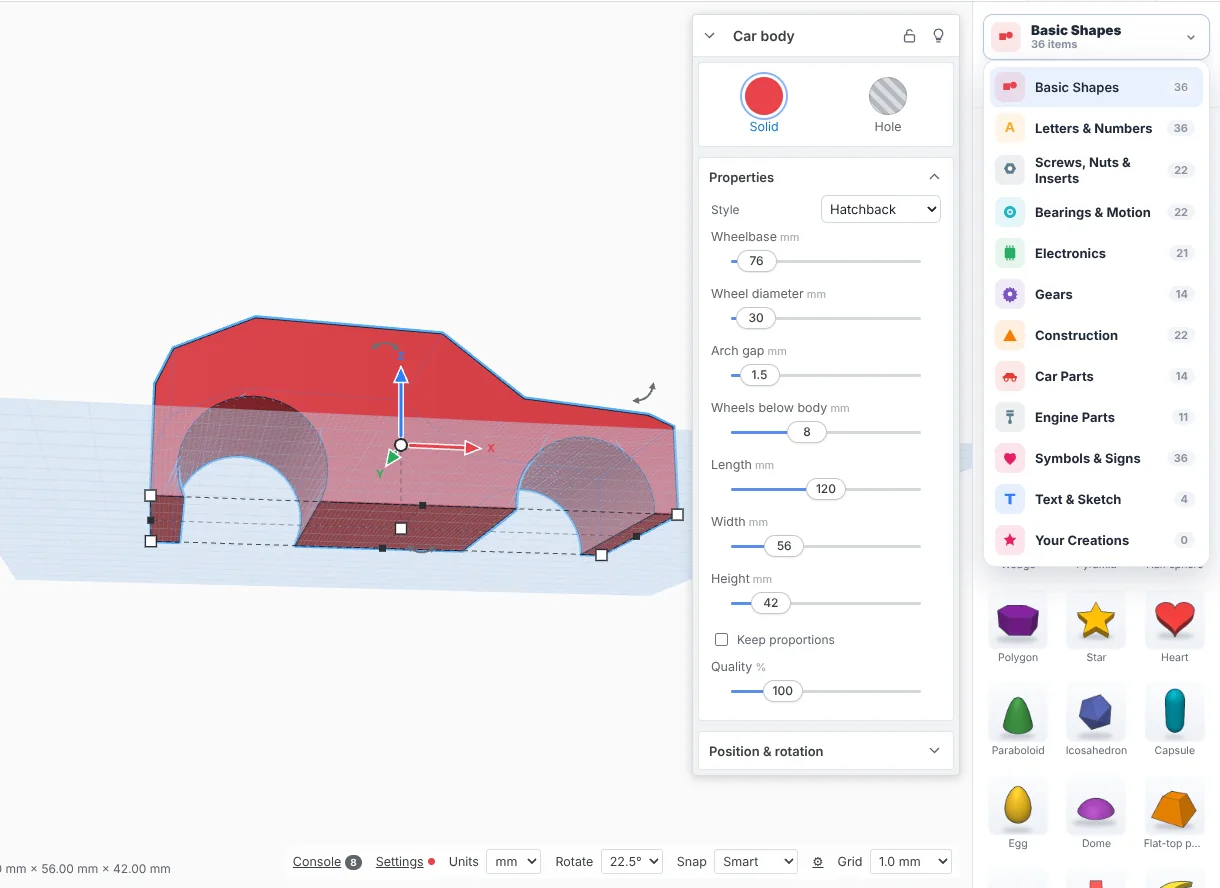Click the Console badge showing 8
The height and width of the screenshot is (888, 1220).
[x=353, y=862]
